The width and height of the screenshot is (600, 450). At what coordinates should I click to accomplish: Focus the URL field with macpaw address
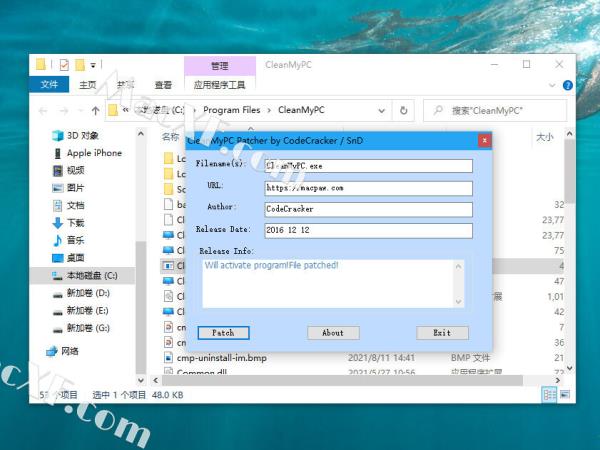click(x=368, y=188)
